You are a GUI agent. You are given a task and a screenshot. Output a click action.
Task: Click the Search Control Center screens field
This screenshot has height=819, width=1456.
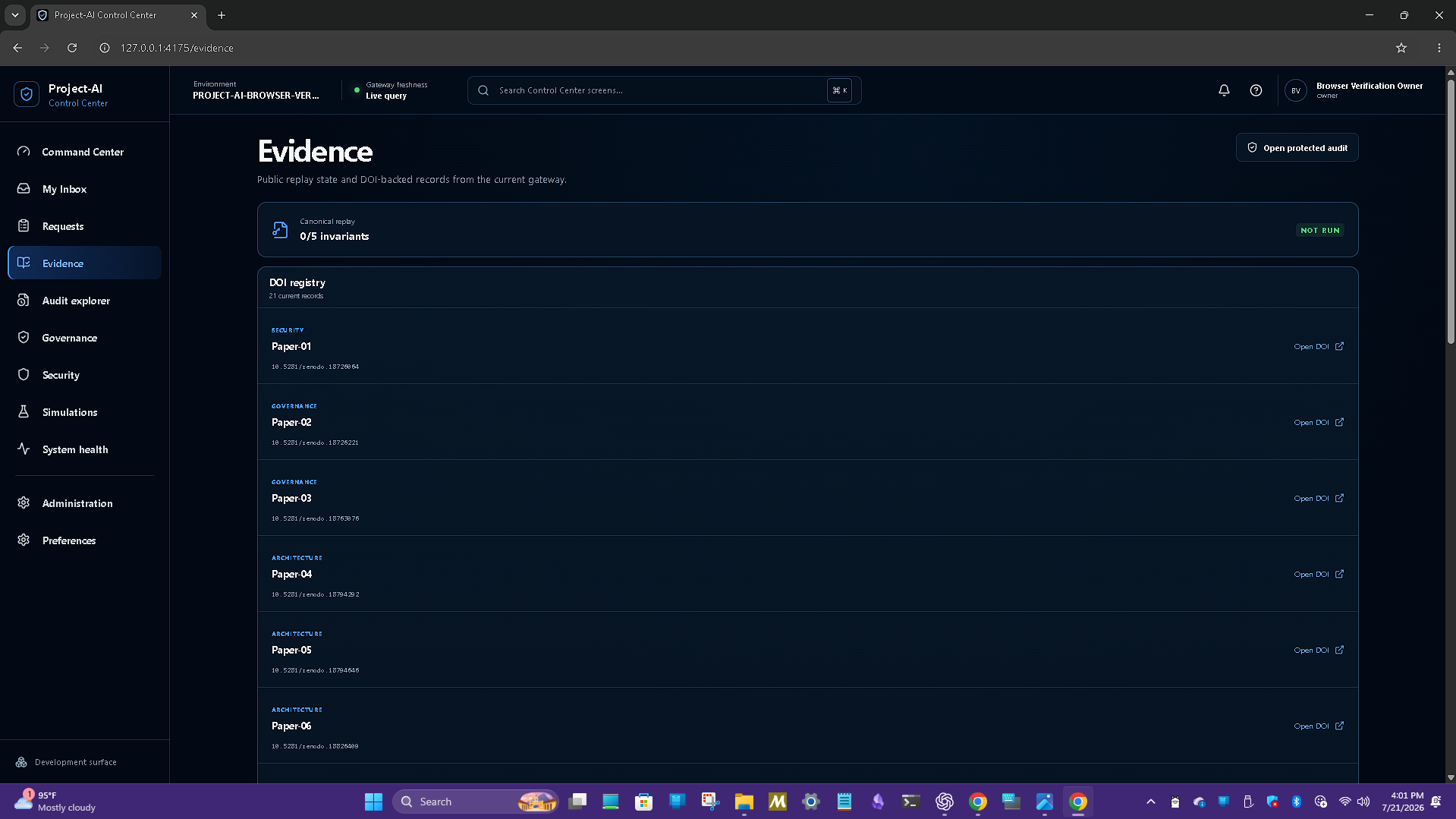tap(664, 90)
